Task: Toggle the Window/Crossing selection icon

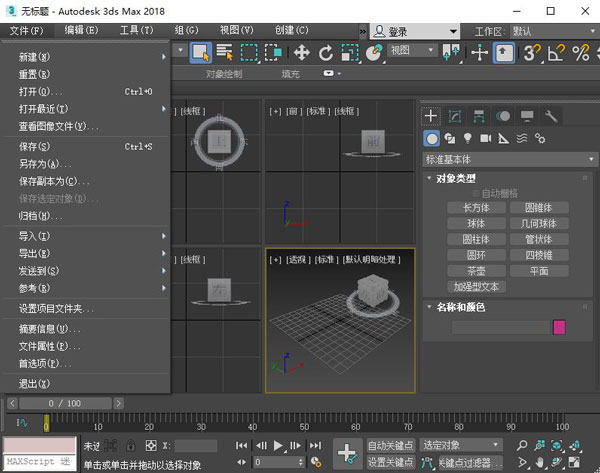Action: click(273, 52)
